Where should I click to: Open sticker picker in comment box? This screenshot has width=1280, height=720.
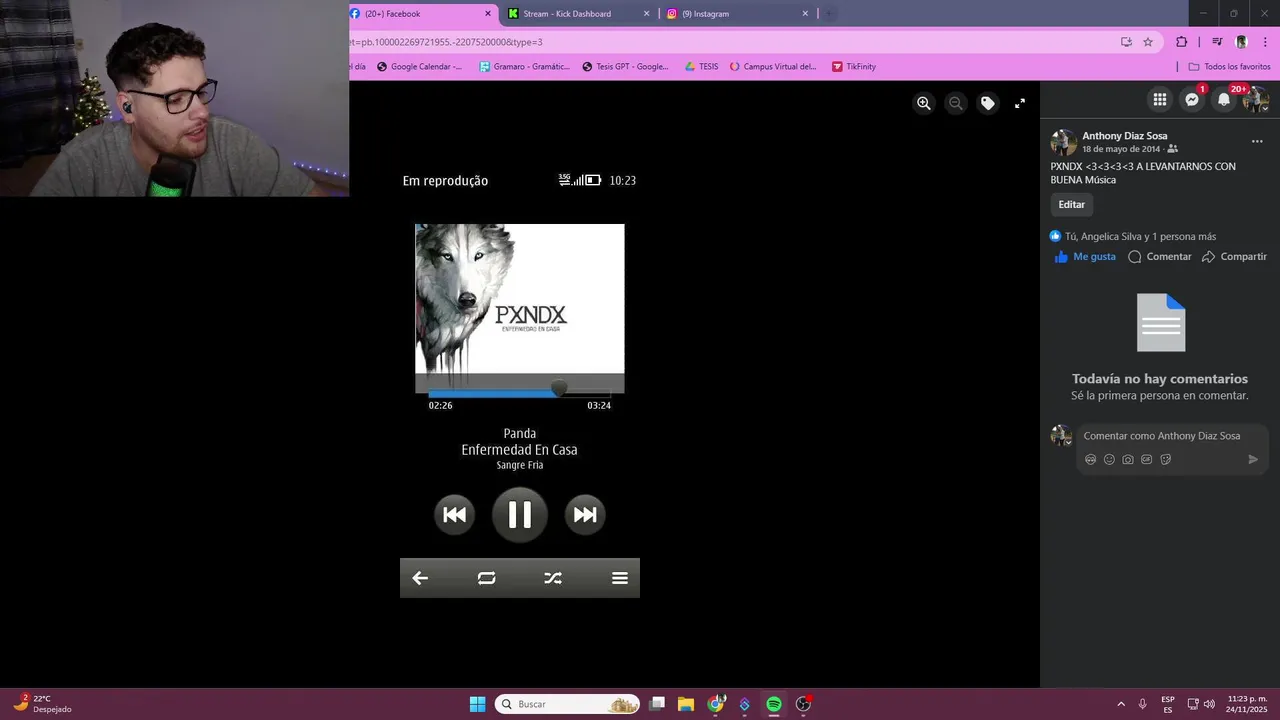(x=1166, y=460)
